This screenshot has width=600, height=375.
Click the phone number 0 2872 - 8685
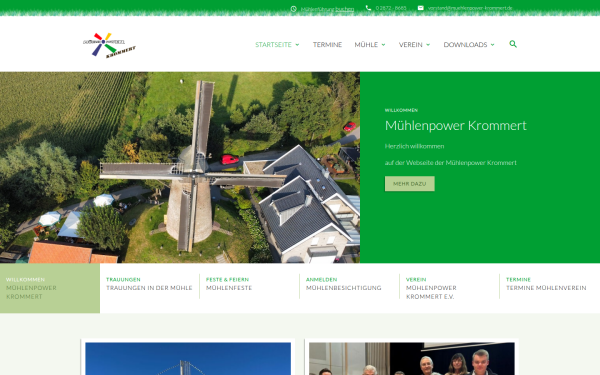[391, 8]
